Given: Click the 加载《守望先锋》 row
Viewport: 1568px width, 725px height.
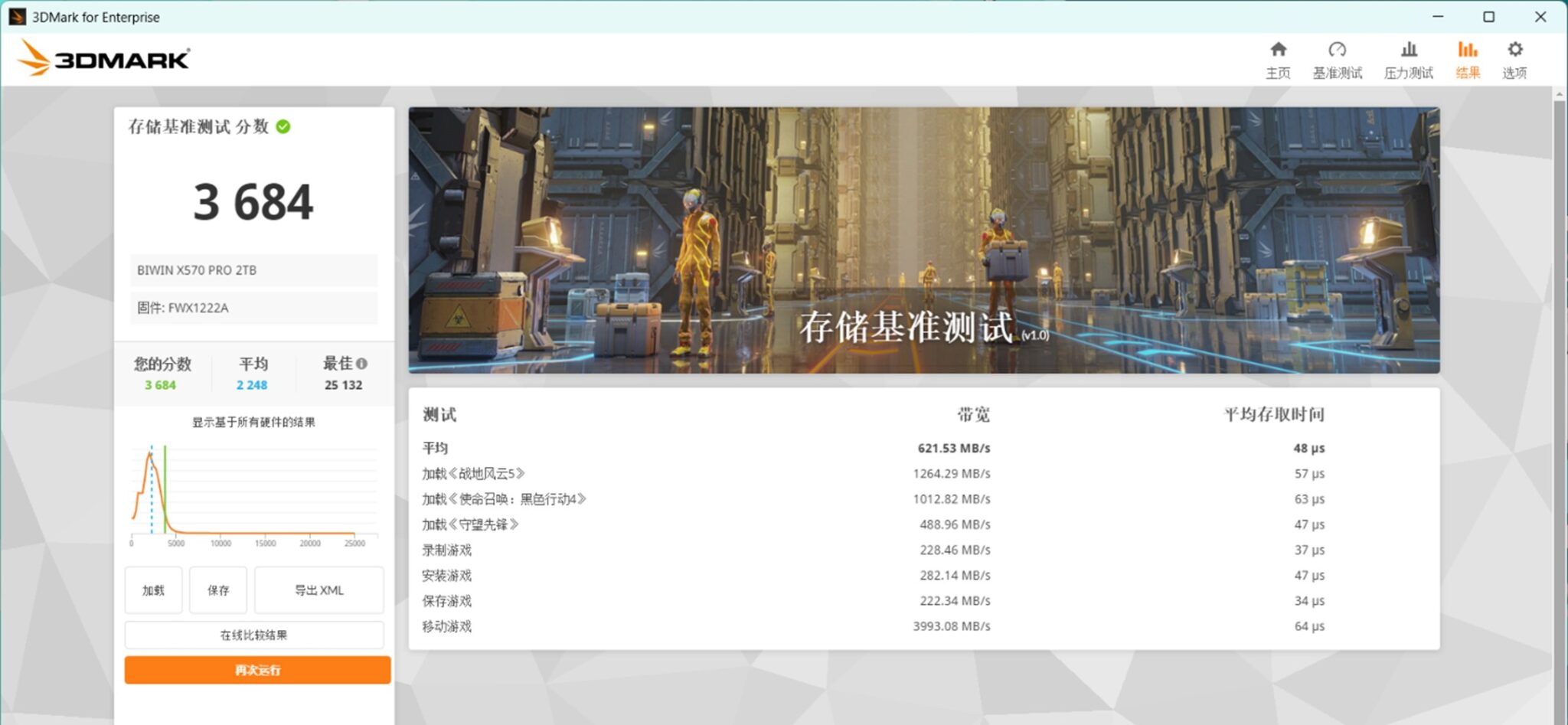Looking at the screenshot, I should pyautogui.click(x=924, y=524).
